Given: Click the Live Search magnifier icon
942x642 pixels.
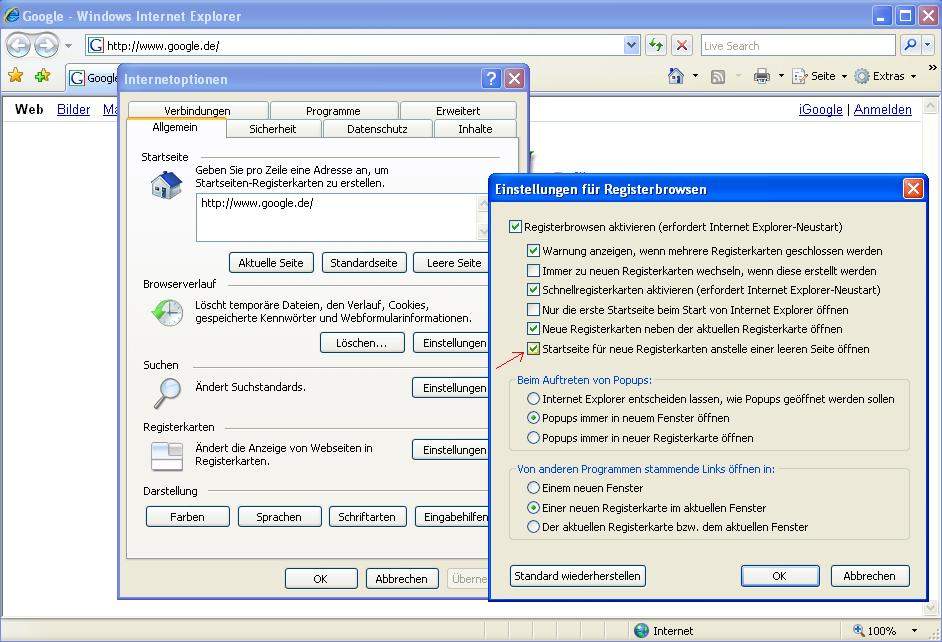Looking at the screenshot, I should click(910, 45).
